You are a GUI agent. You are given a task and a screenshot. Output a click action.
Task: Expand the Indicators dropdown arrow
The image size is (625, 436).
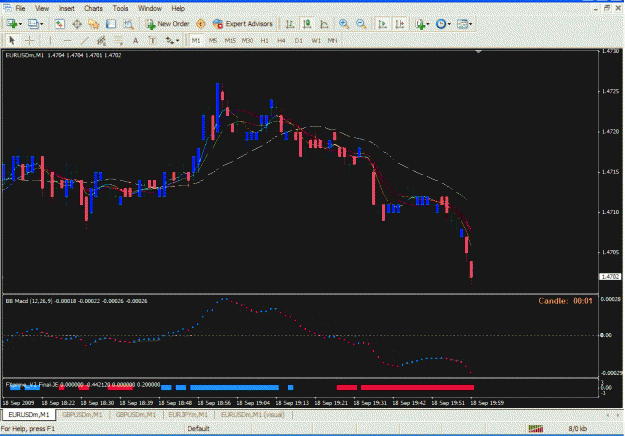428,24
